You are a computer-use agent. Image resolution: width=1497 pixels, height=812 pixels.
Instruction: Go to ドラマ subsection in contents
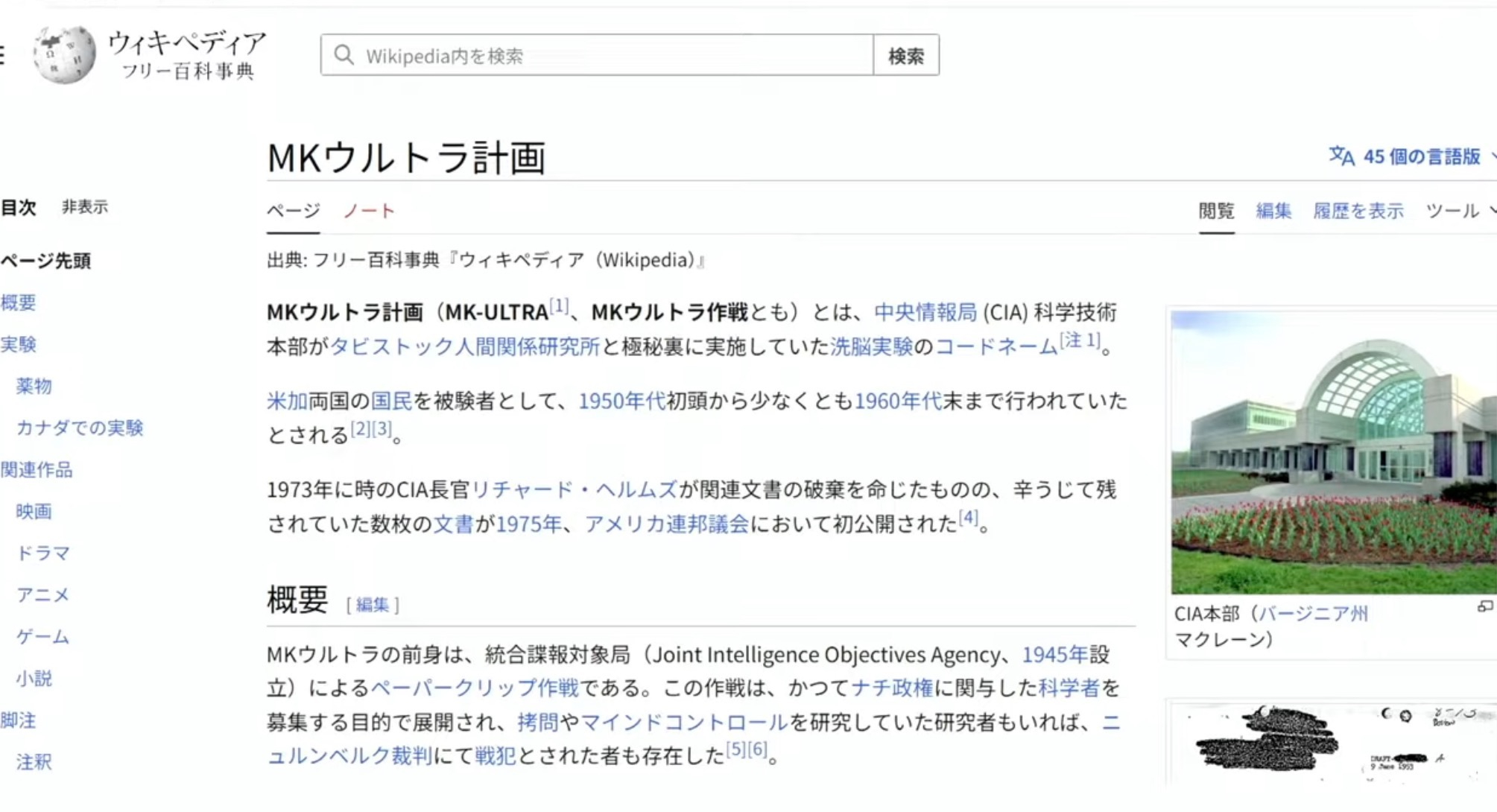(43, 553)
